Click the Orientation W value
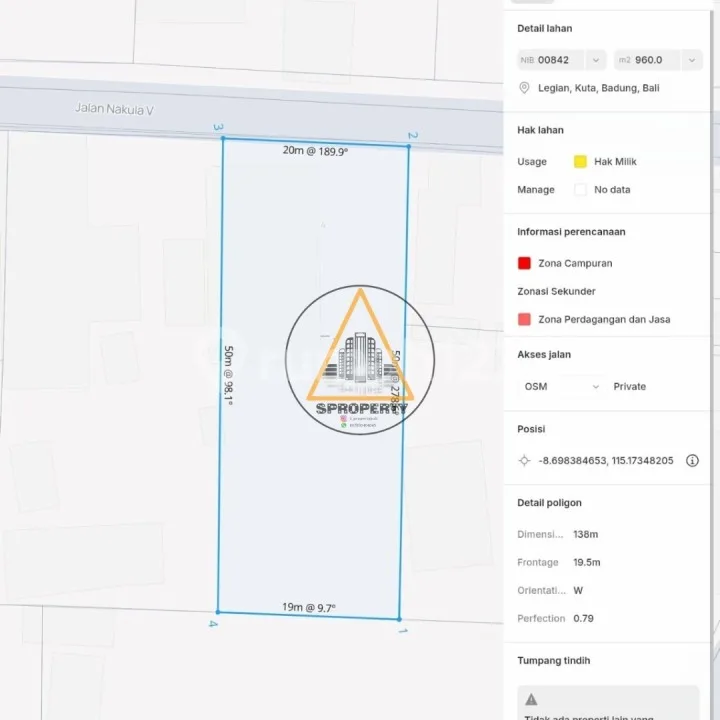Image resolution: width=720 pixels, height=720 pixels. [x=578, y=591]
